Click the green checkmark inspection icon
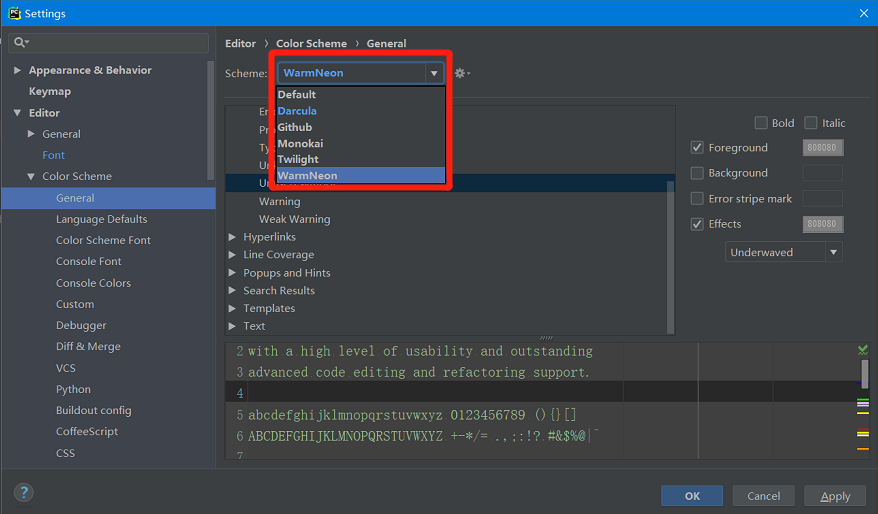 click(x=862, y=350)
